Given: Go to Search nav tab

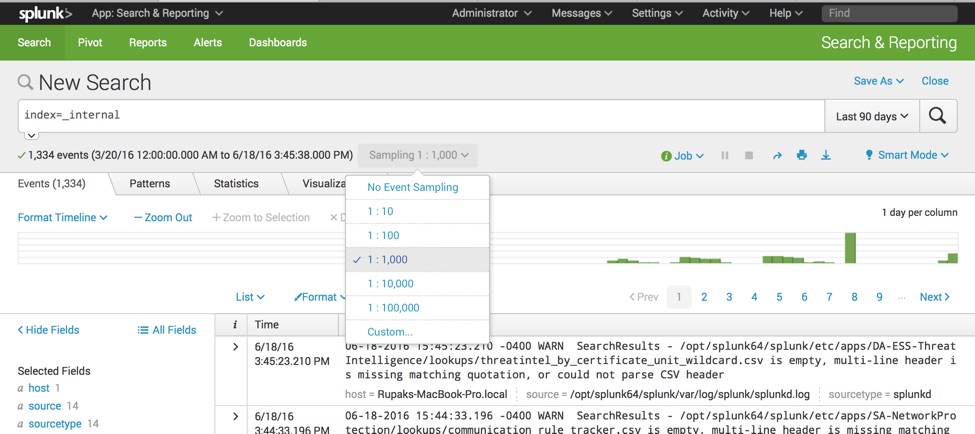Looking at the screenshot, I should point(34,42).
